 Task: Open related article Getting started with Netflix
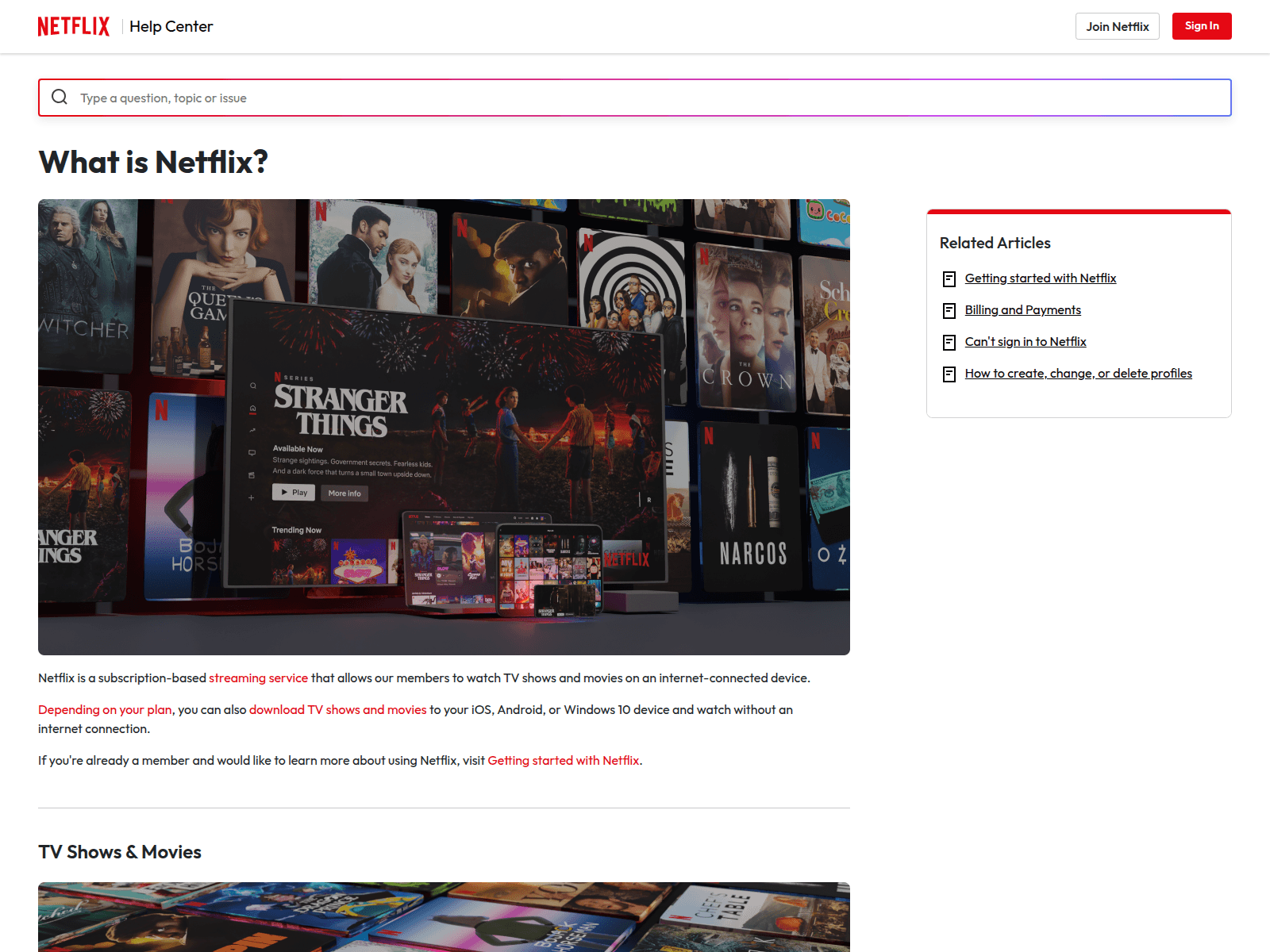click(1040, 278)
